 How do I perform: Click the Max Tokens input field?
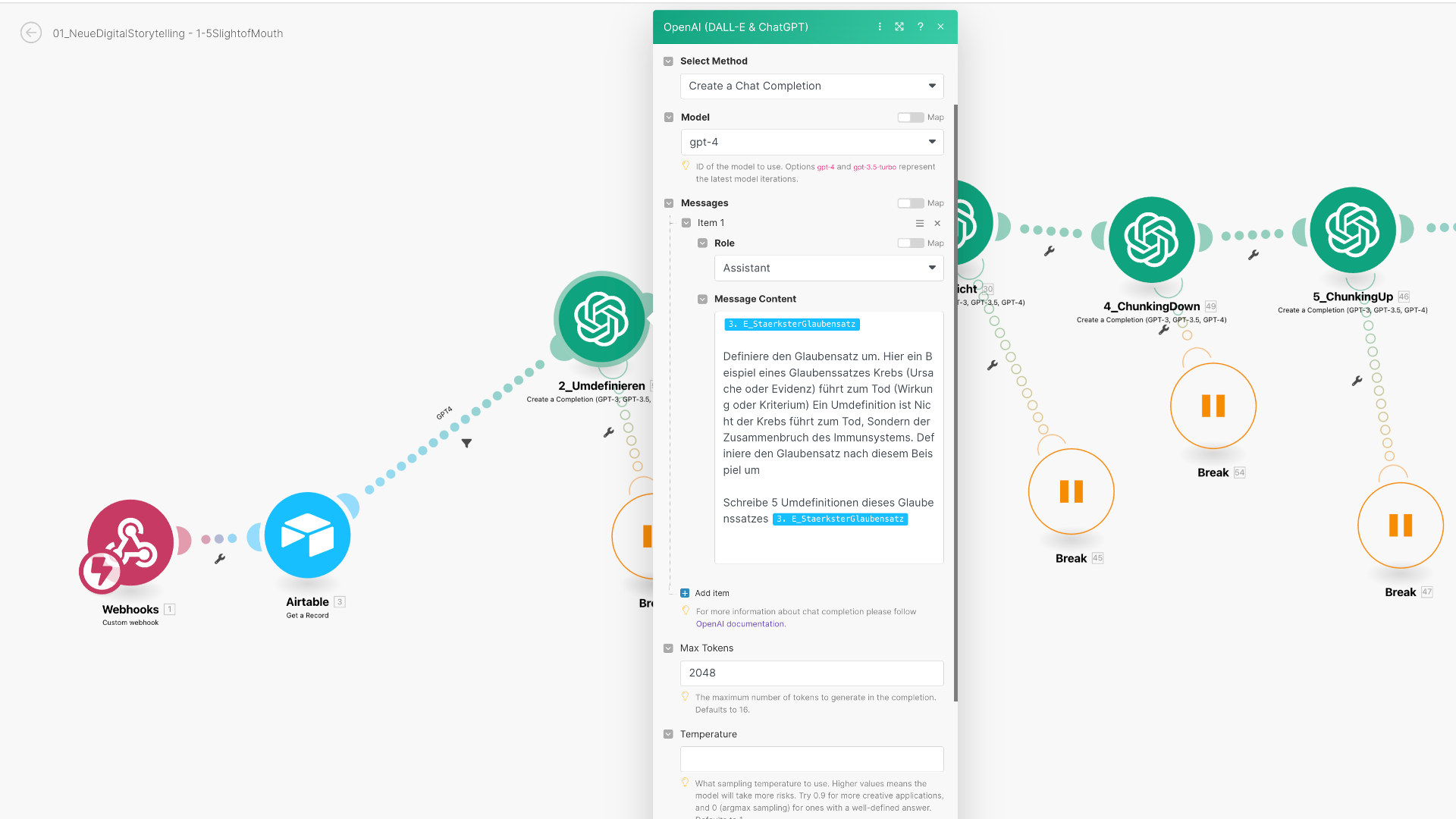(811, 673)
